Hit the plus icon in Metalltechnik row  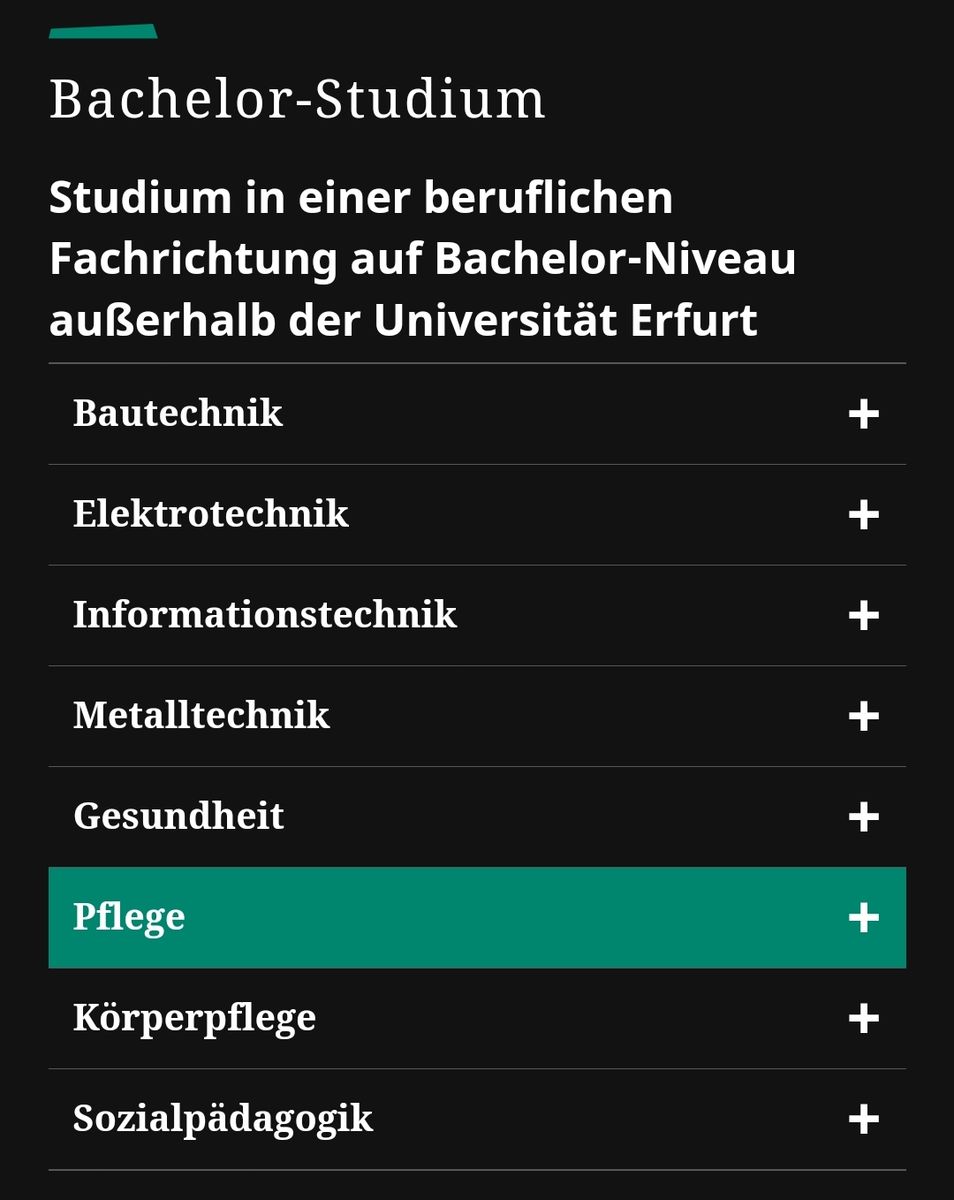tap(863, 716)
